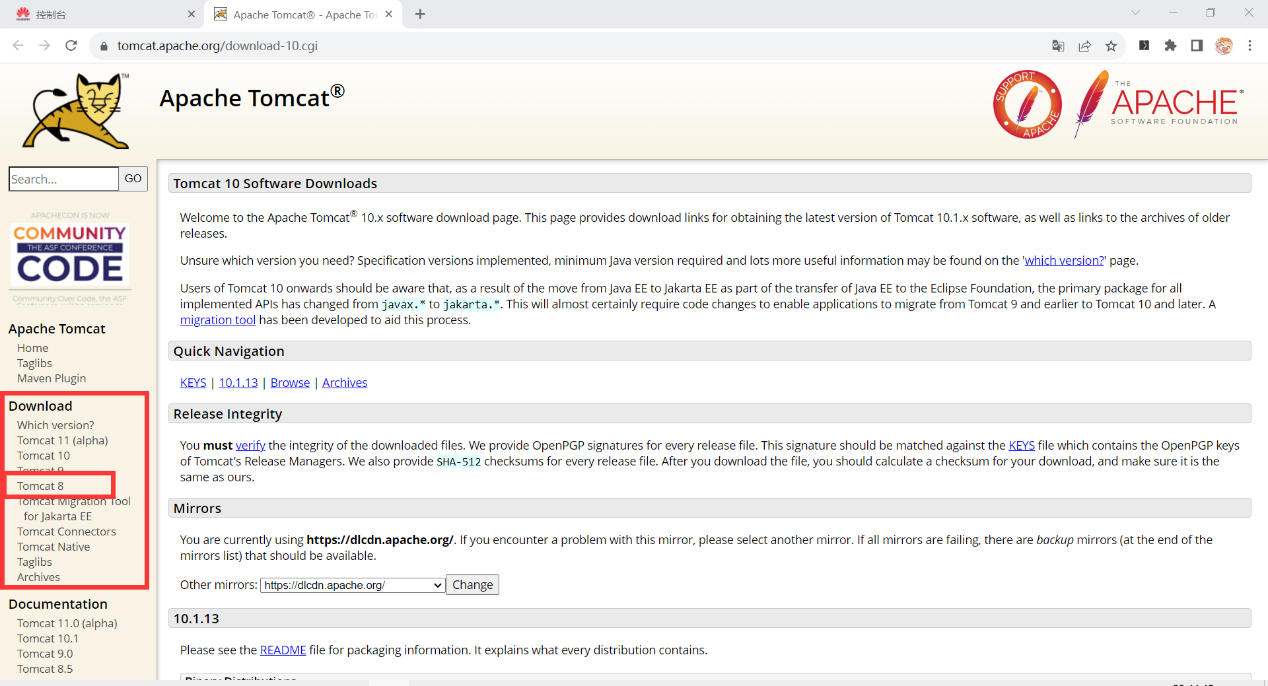The height and width of the screenshot is (686, 1268).
Task: Open the Which version? sidebar link
Action: pyautogui.click(x=56, y=425)
